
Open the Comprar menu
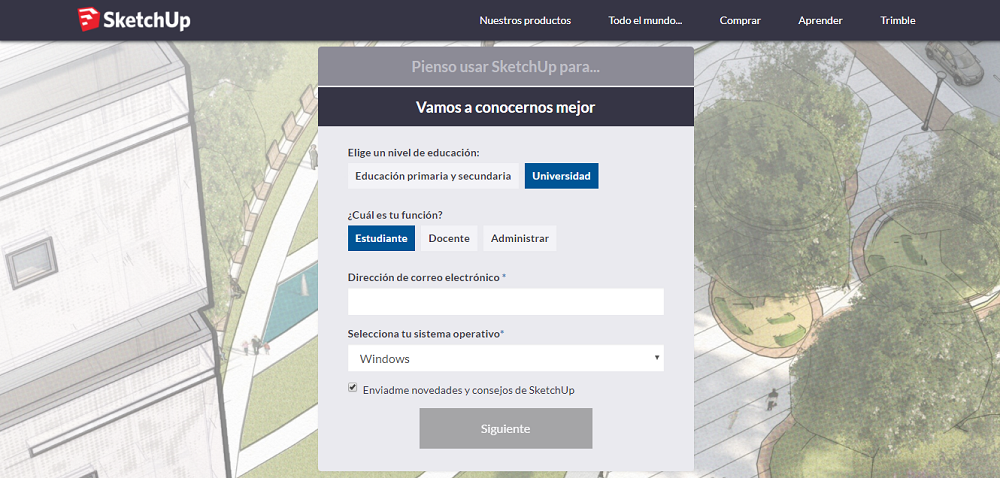click(x=740, y=20)
